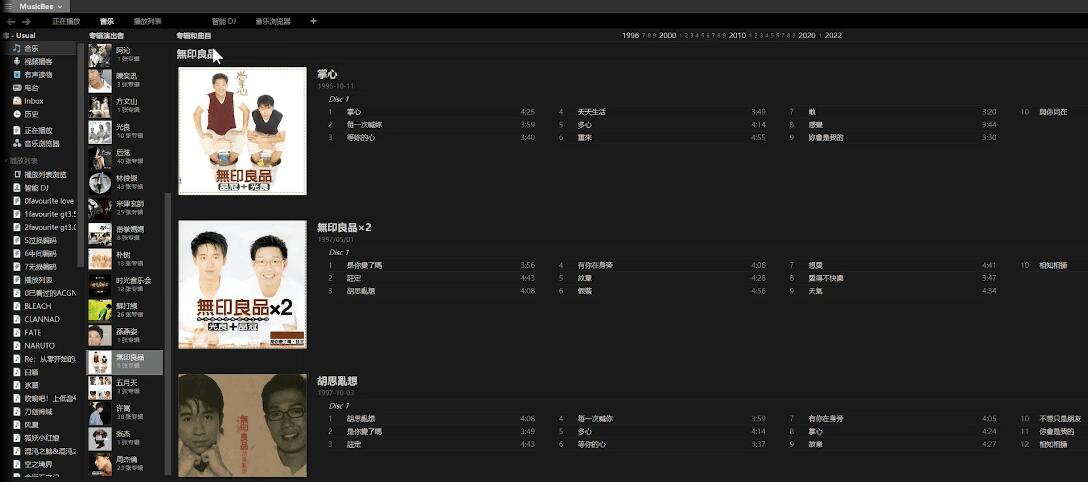Select artist 朴树
This screenshot has height=482, width=1089.
(124, 259)
